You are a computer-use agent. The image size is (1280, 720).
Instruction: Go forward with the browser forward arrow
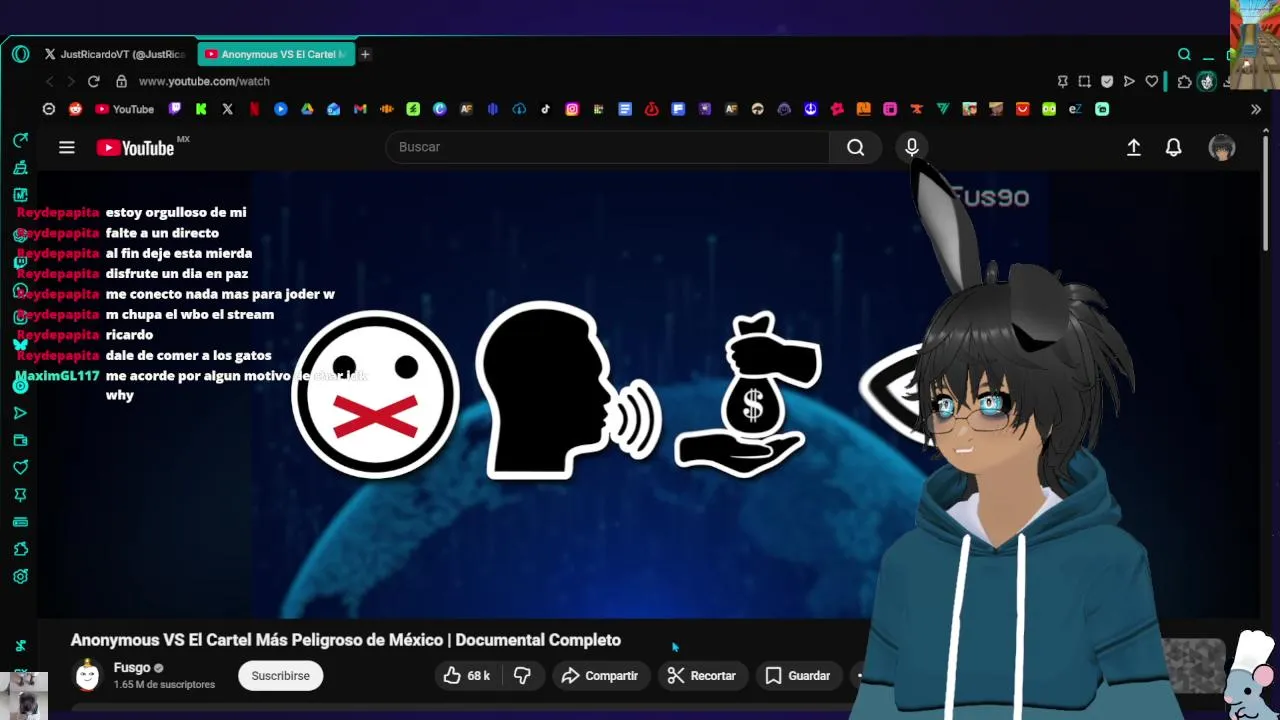pyautogui.click(x=71, y=81)
